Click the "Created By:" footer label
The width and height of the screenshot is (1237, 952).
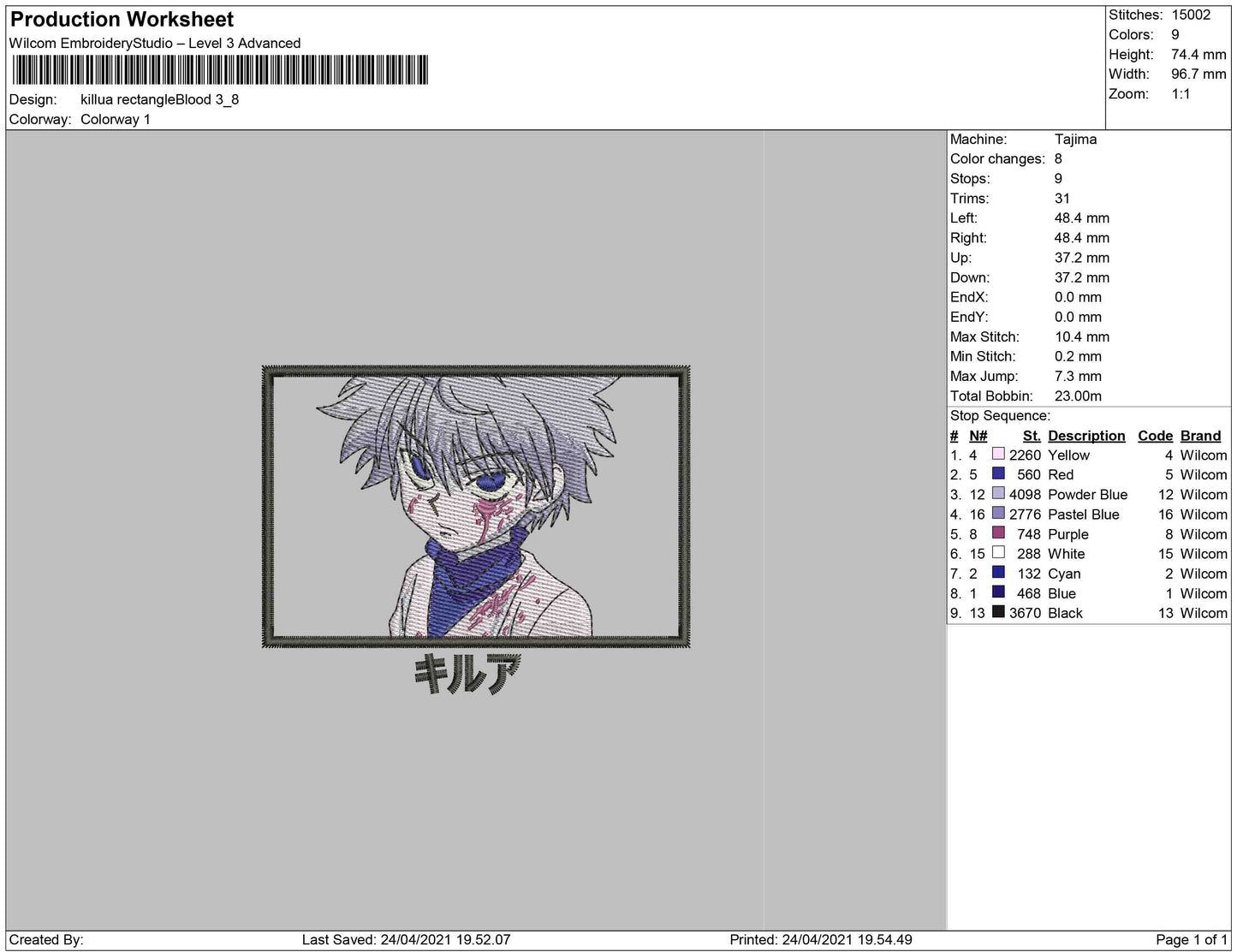click(x=46, y=939)
